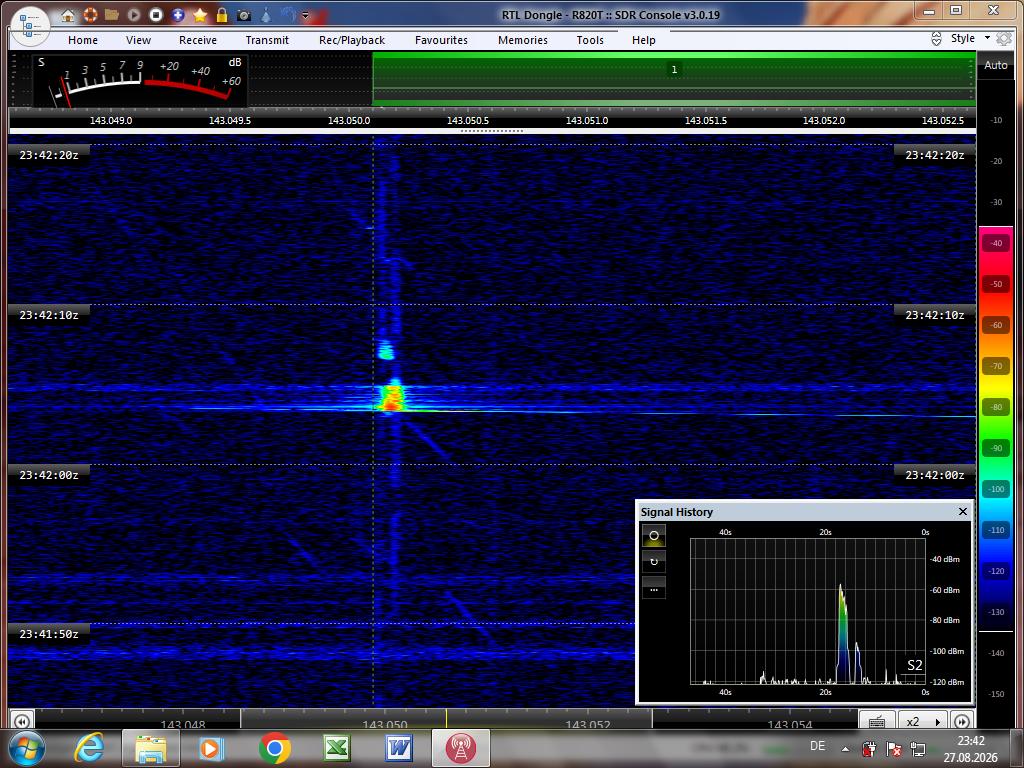Open the Transmit ribbon tab

click(x=267, y=40)
